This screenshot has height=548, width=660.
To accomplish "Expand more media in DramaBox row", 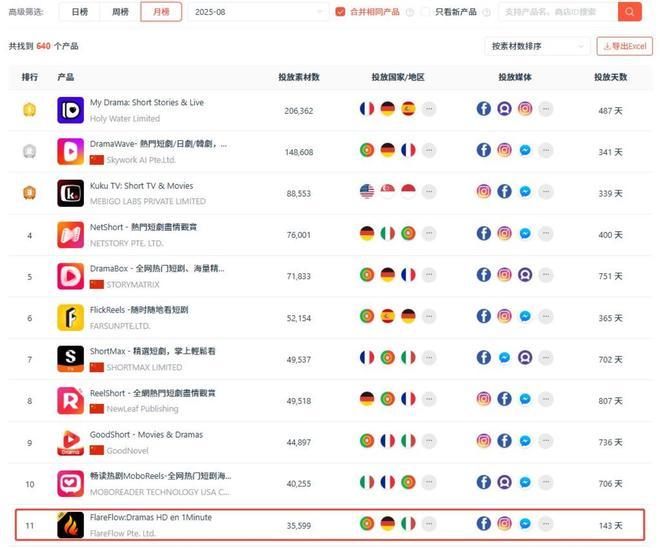I will [546, 275].
